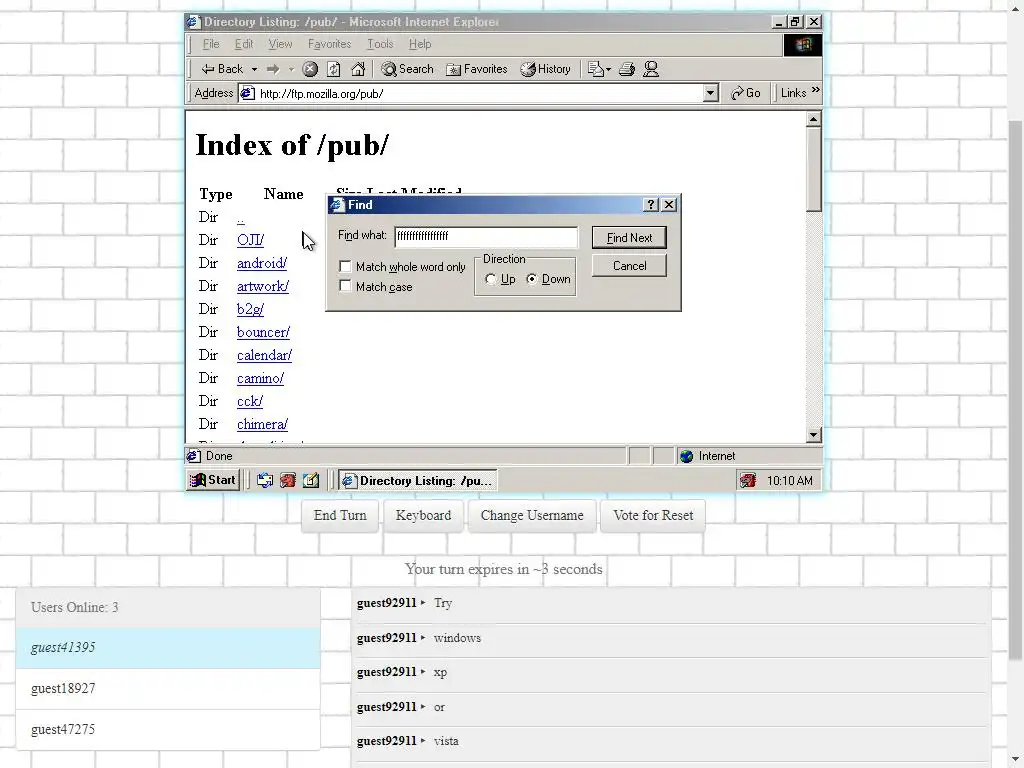
Task: Click the Find Next button
Action: pos(630,238)
